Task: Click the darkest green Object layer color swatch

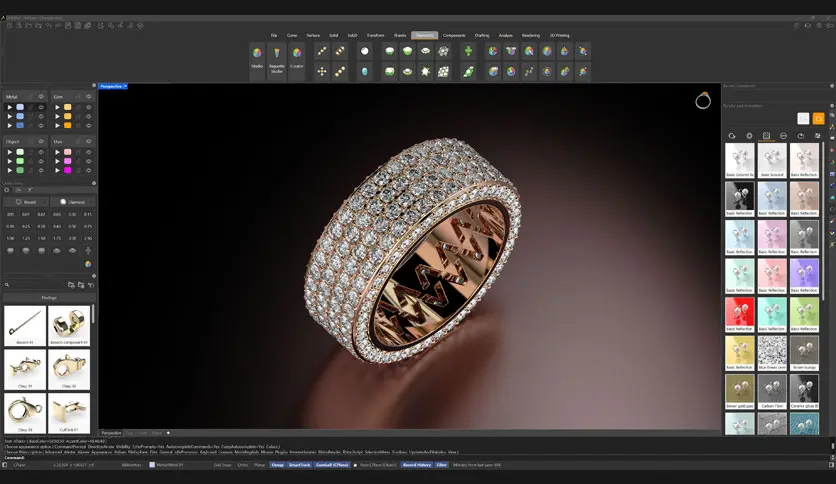Action: (20, 170)
